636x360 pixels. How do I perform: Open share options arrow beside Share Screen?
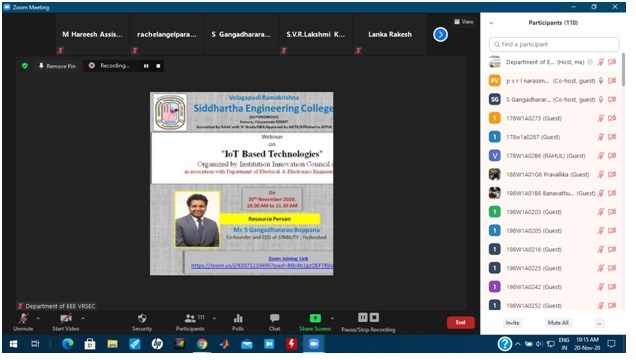coord(332,319)
